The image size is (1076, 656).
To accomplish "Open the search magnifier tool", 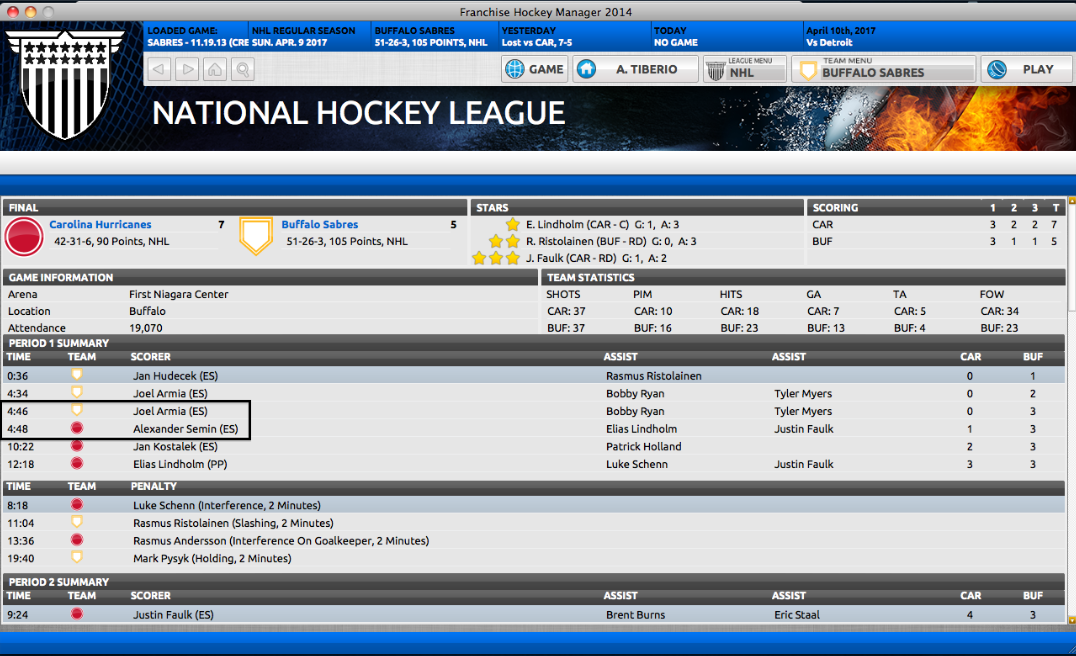I will tap(241, 69).
